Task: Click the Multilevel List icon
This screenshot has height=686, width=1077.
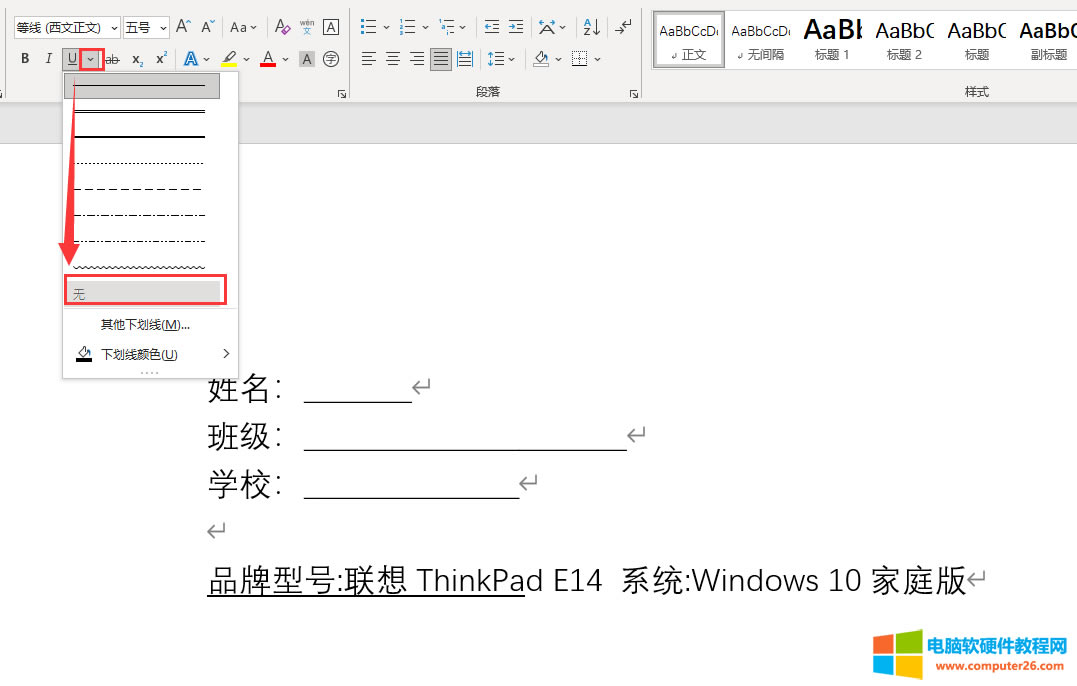Action: pos(447,27)
